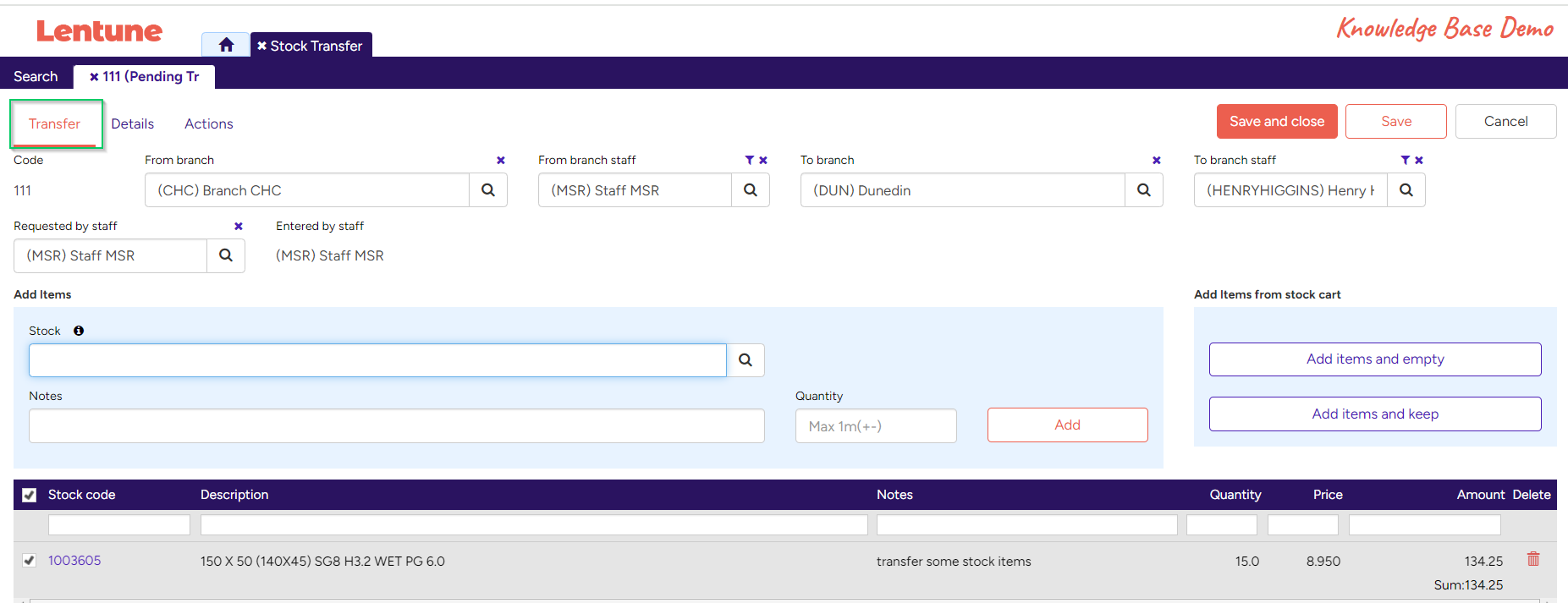The width and height of the screenshot is (1568, 603).
Task: Select the 15.0 quantity cell
Action: tap(1247, 561)
